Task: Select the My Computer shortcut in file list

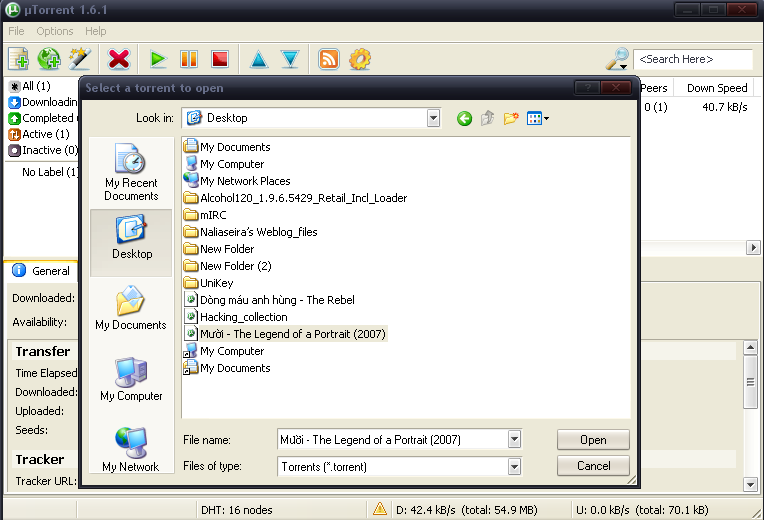Action: tap(224, 351)
